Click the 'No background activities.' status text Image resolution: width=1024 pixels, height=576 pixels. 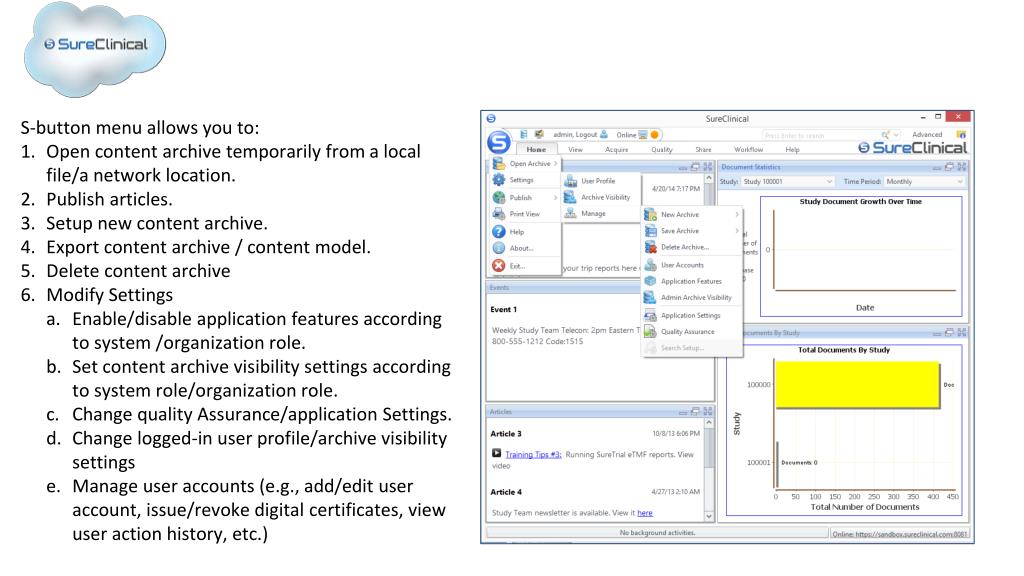click(x=657, y=533)
